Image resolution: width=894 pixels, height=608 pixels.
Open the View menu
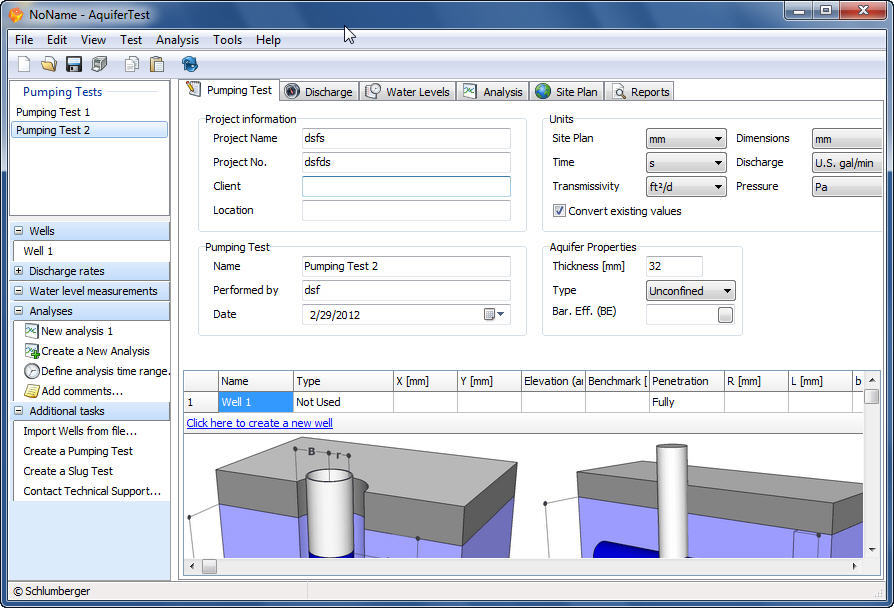(93, 40)
